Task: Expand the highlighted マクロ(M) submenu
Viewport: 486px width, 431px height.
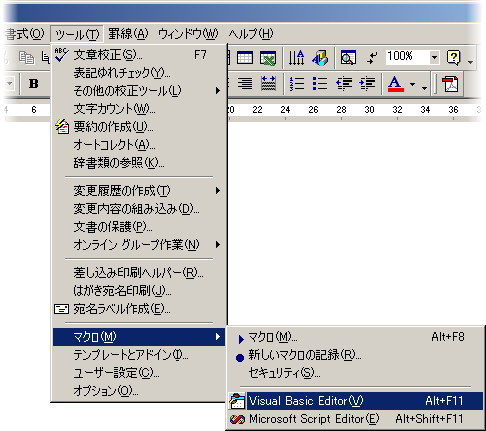Action: click(x=139, y=337)
